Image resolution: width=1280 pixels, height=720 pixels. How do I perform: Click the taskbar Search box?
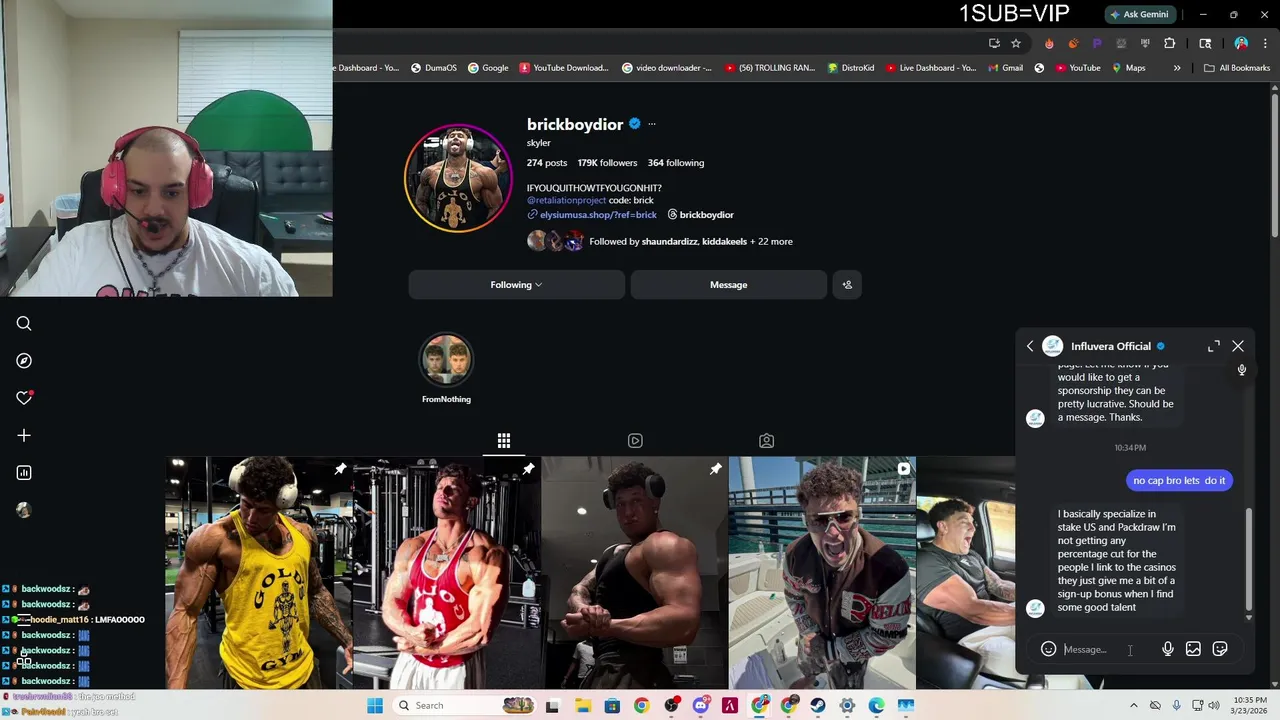point(464,706)
